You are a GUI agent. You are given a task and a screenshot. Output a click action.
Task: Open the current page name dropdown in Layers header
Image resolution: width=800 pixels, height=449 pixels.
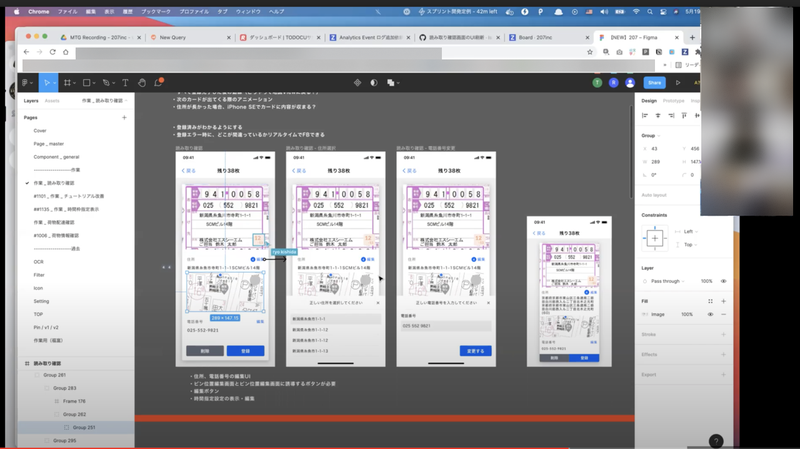[x=105, y=101]
